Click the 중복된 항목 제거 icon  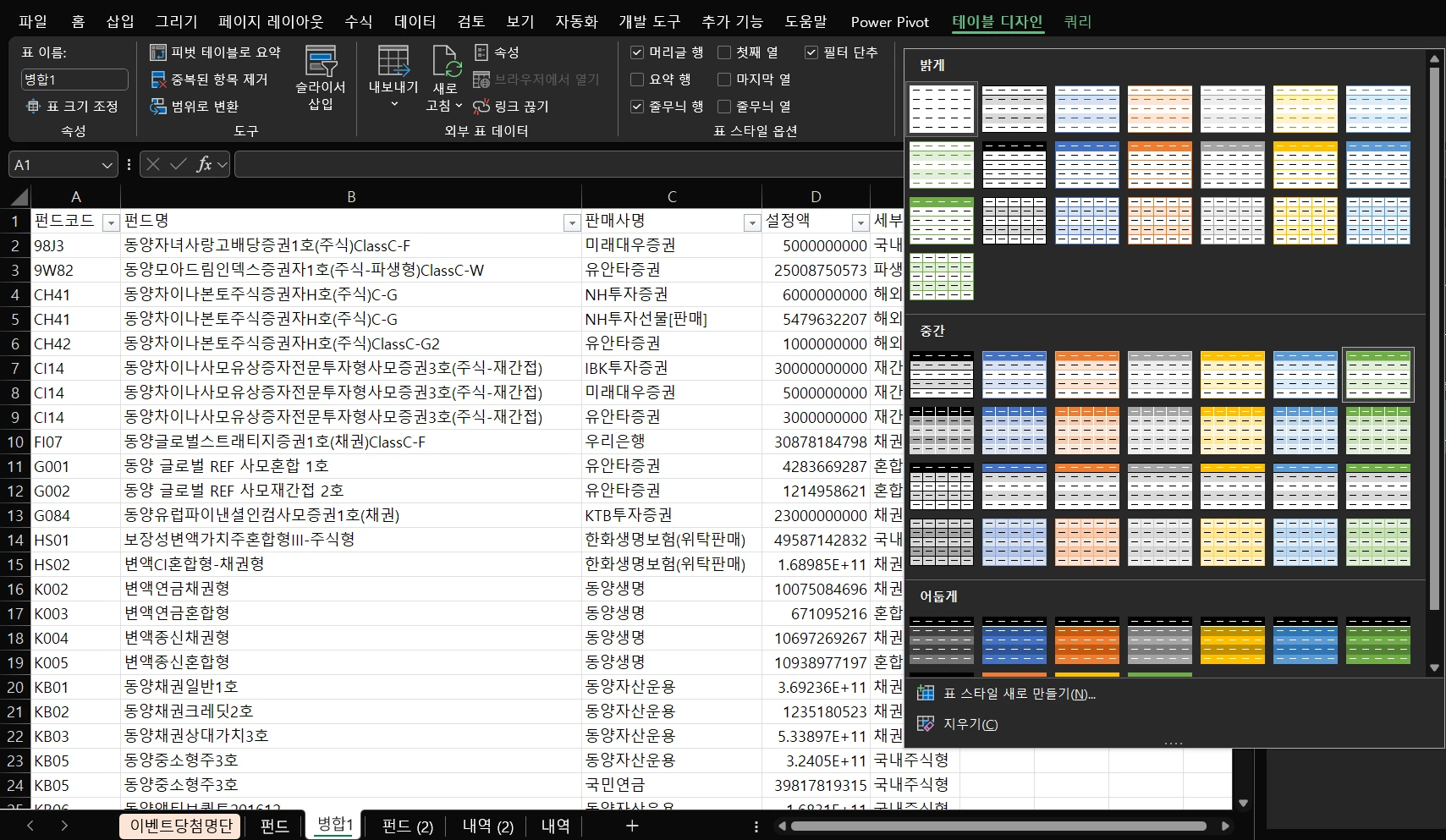coord(158,80)
